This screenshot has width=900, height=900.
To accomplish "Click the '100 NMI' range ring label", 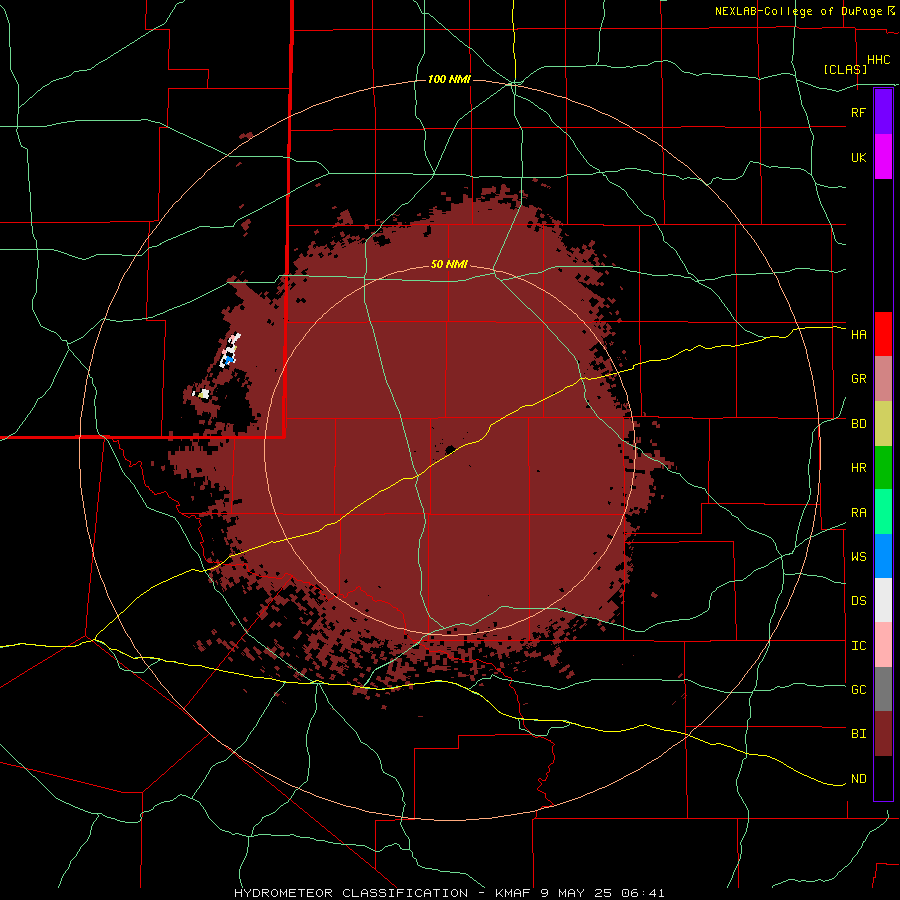I will click(449, 79).
